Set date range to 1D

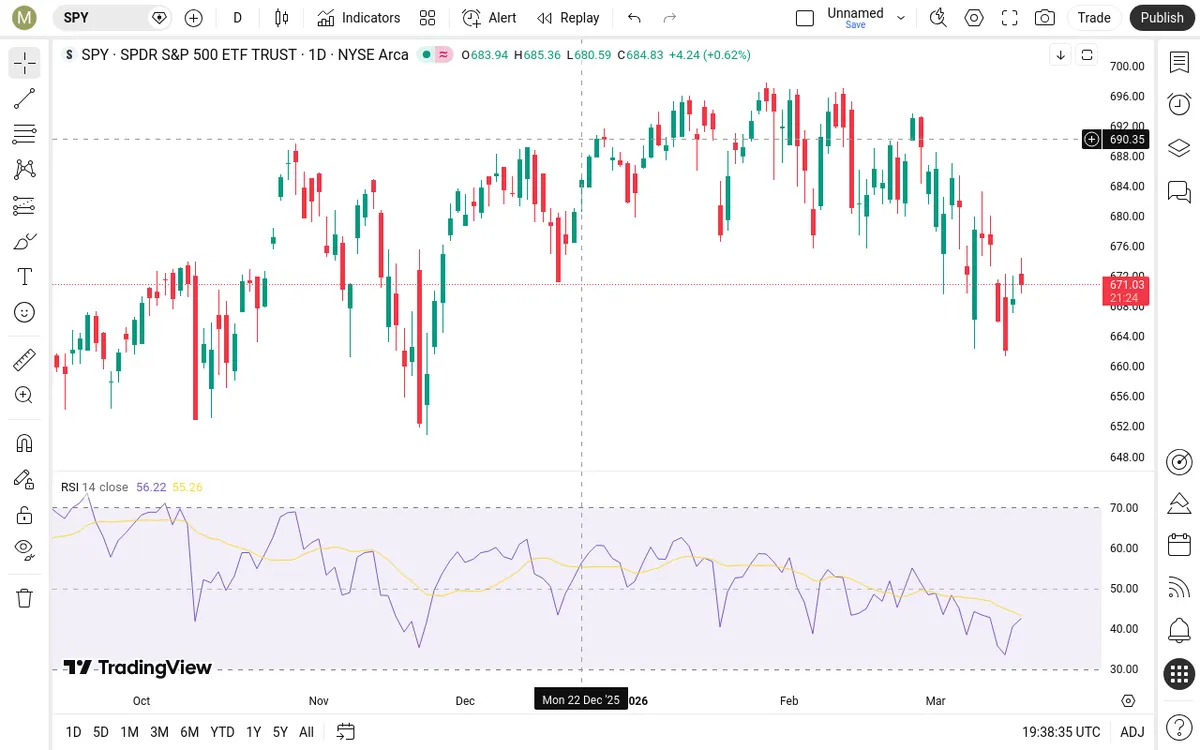click(x=73, y=732)
